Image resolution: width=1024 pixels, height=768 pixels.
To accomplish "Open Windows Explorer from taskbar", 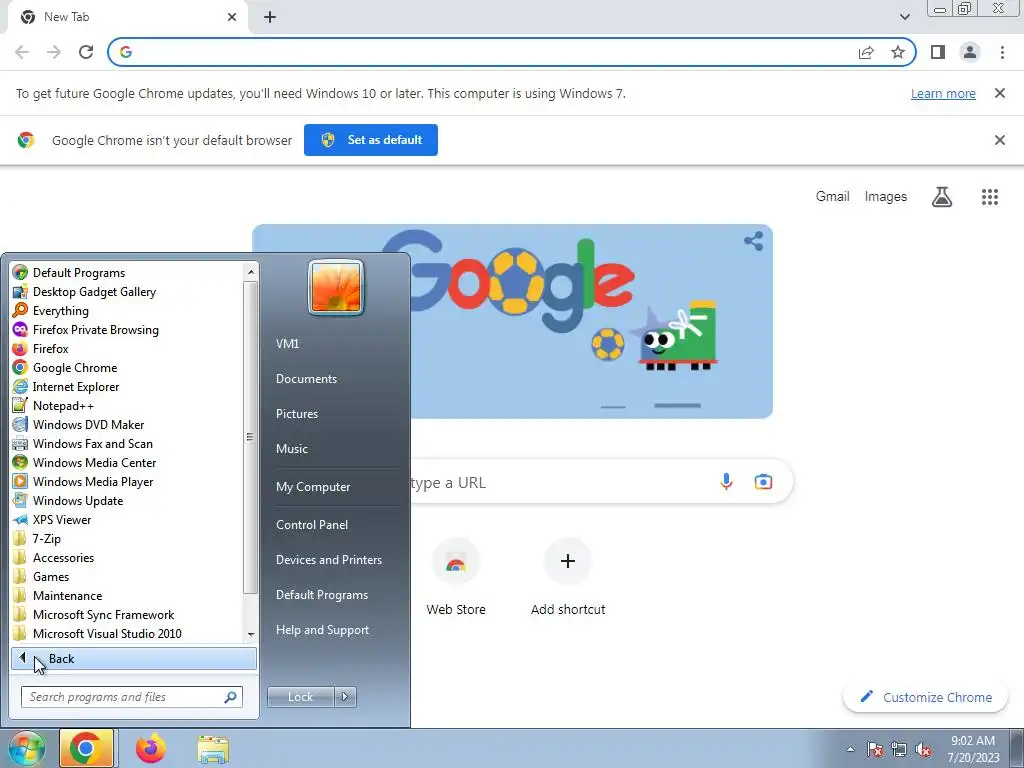I will 213,748.
